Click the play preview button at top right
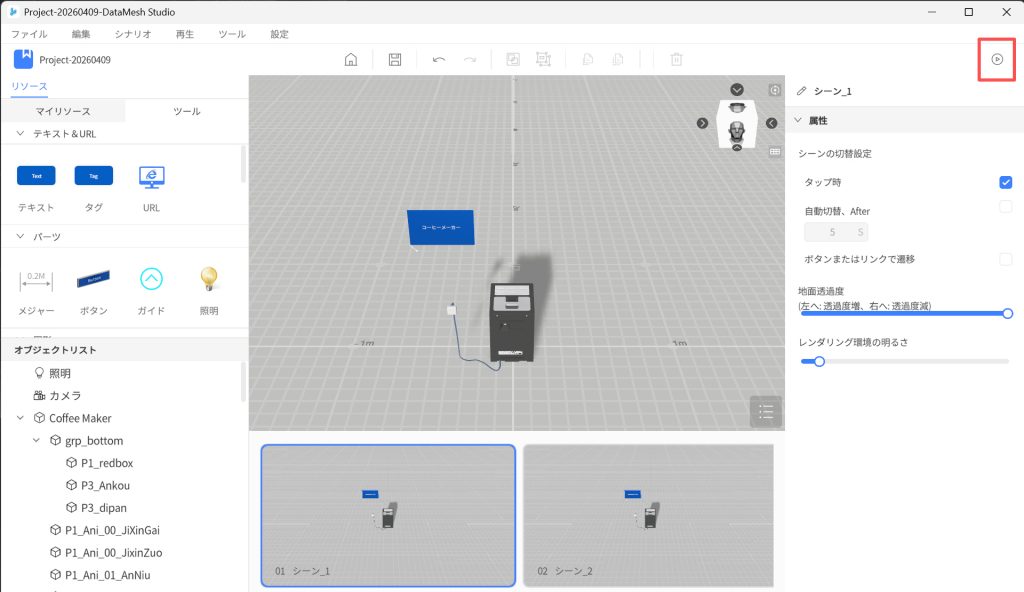This screenshot has height=592, width=1024. coord(996,60)
